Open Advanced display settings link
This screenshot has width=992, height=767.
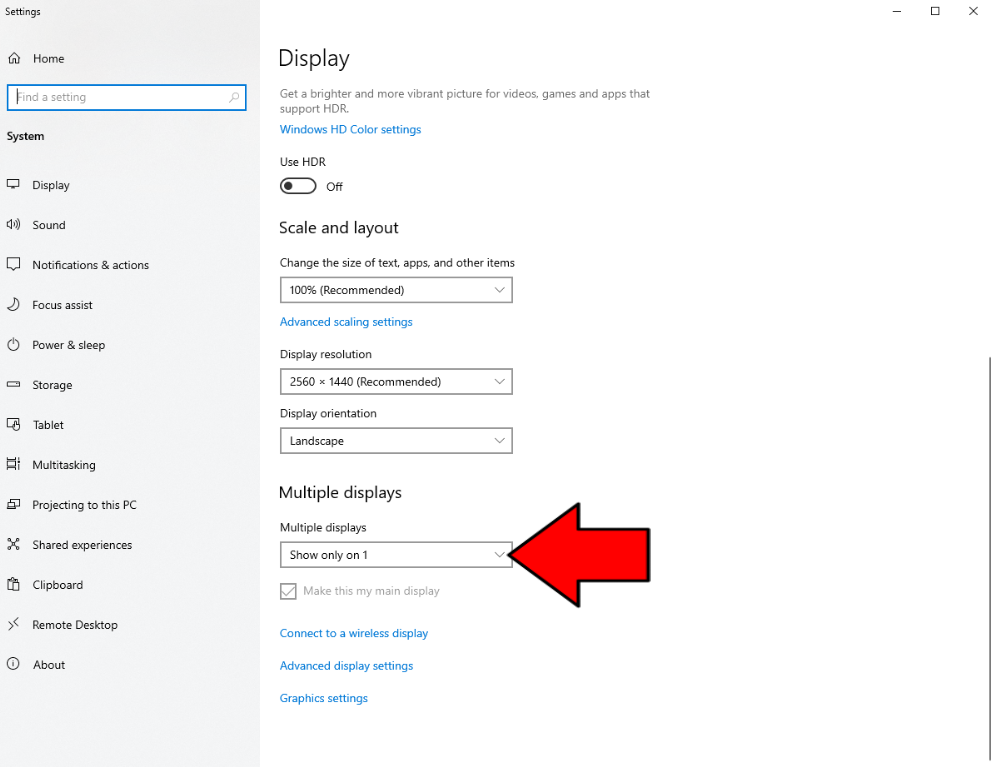pyautogui.click(x=346, y=665)
